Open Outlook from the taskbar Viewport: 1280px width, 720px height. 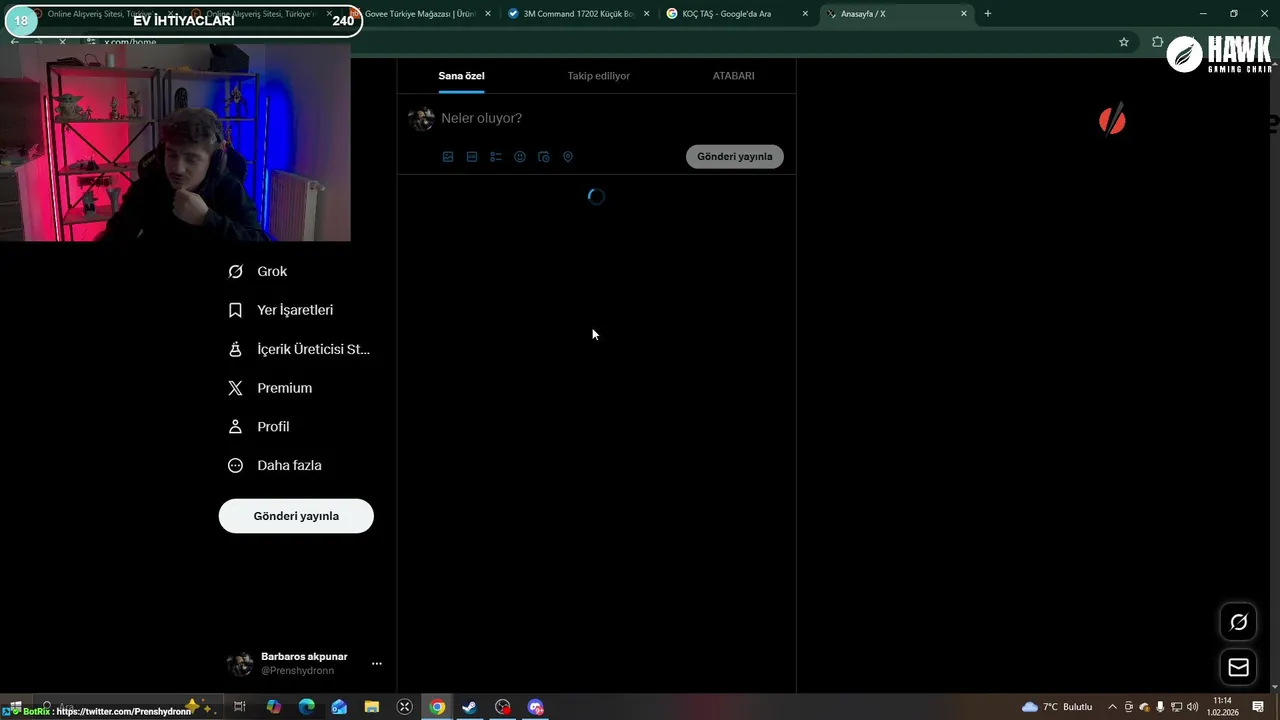[x=339, y=707]
